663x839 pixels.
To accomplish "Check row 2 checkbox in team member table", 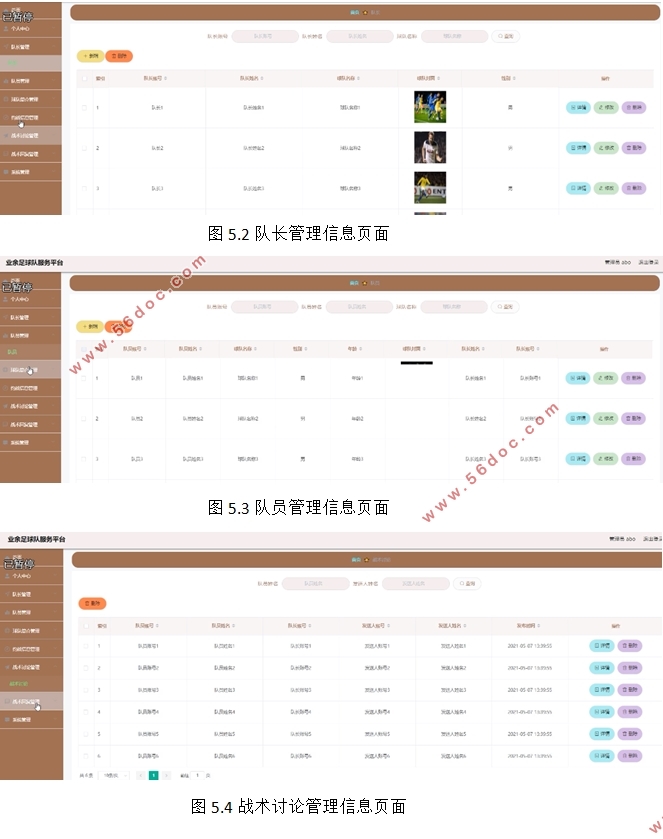I will [x=84, y=418].
